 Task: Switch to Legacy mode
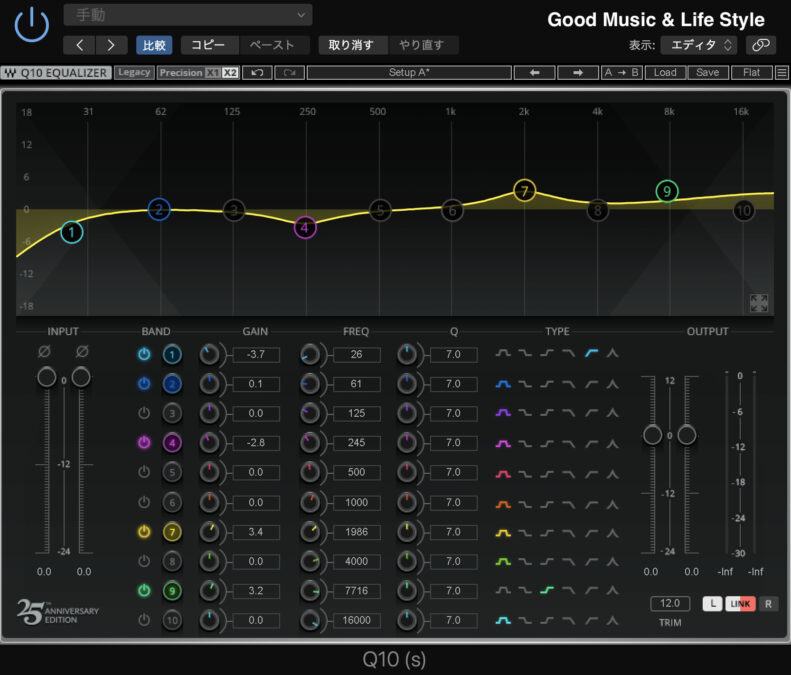(x=134, y=73)
